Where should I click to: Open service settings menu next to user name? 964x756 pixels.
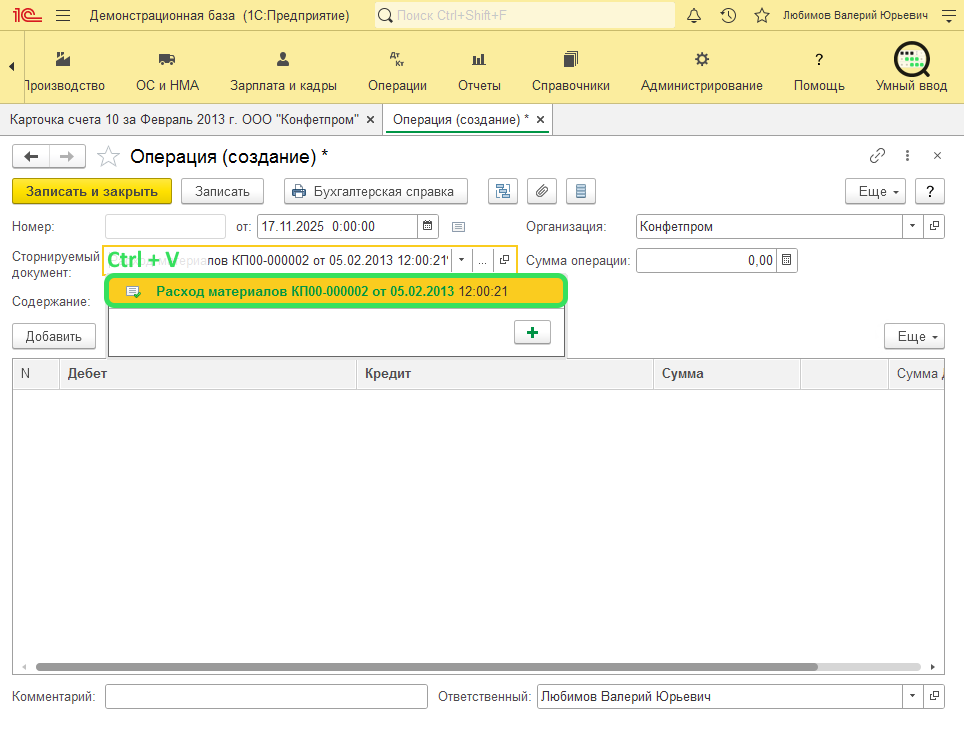coord(949,15)
